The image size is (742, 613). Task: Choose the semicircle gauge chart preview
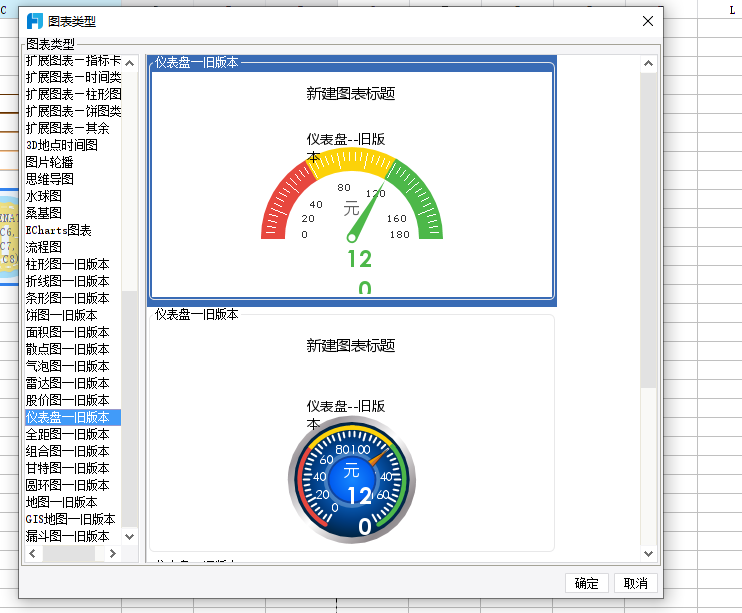[x=352, y=181]
